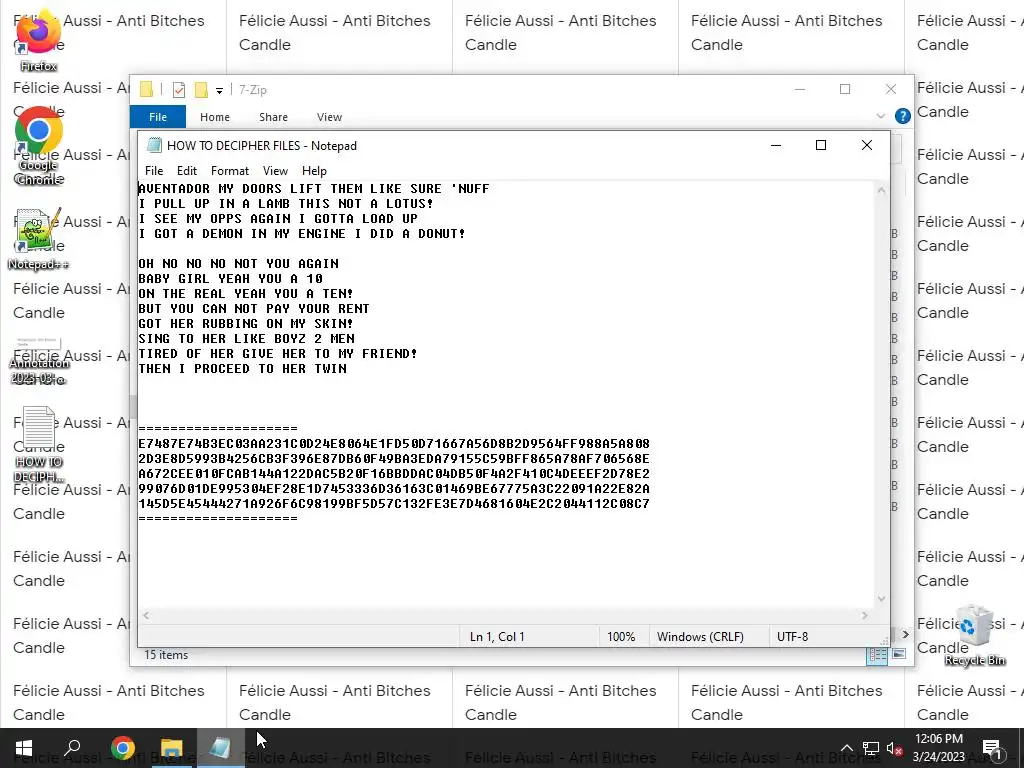This screenshot has height=768, width=1024.
Task: Open network status tray icon
Action: pyautogui.click(x=871, y=748)
